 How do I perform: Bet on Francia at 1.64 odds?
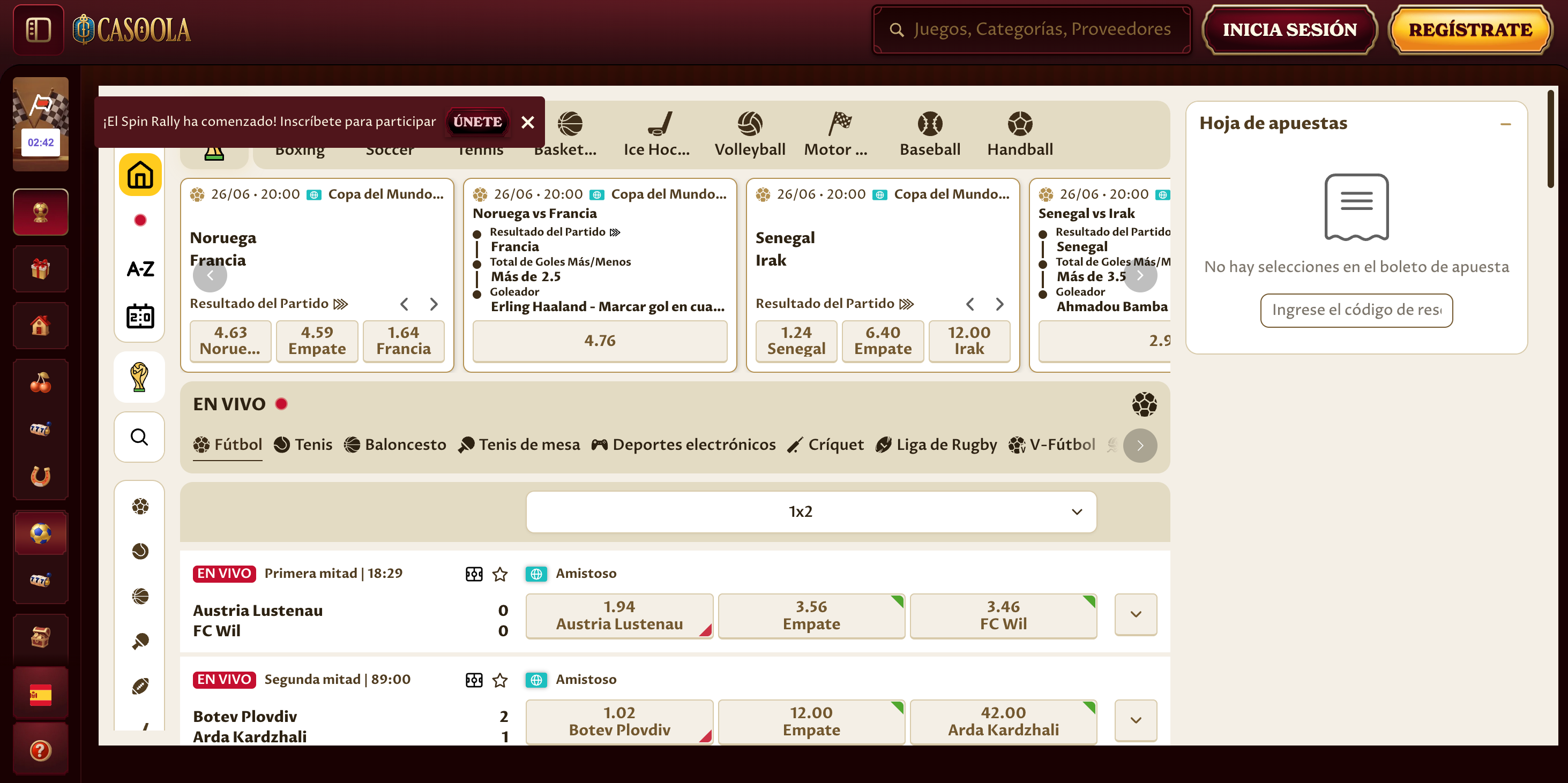[404, 341]
